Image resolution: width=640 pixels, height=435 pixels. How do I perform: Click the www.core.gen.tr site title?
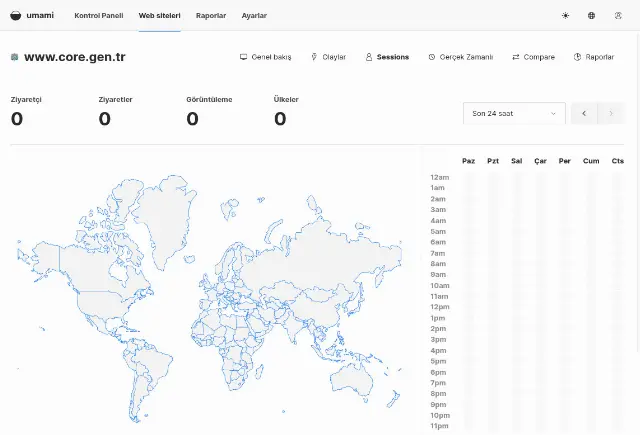tap(75, 57)
